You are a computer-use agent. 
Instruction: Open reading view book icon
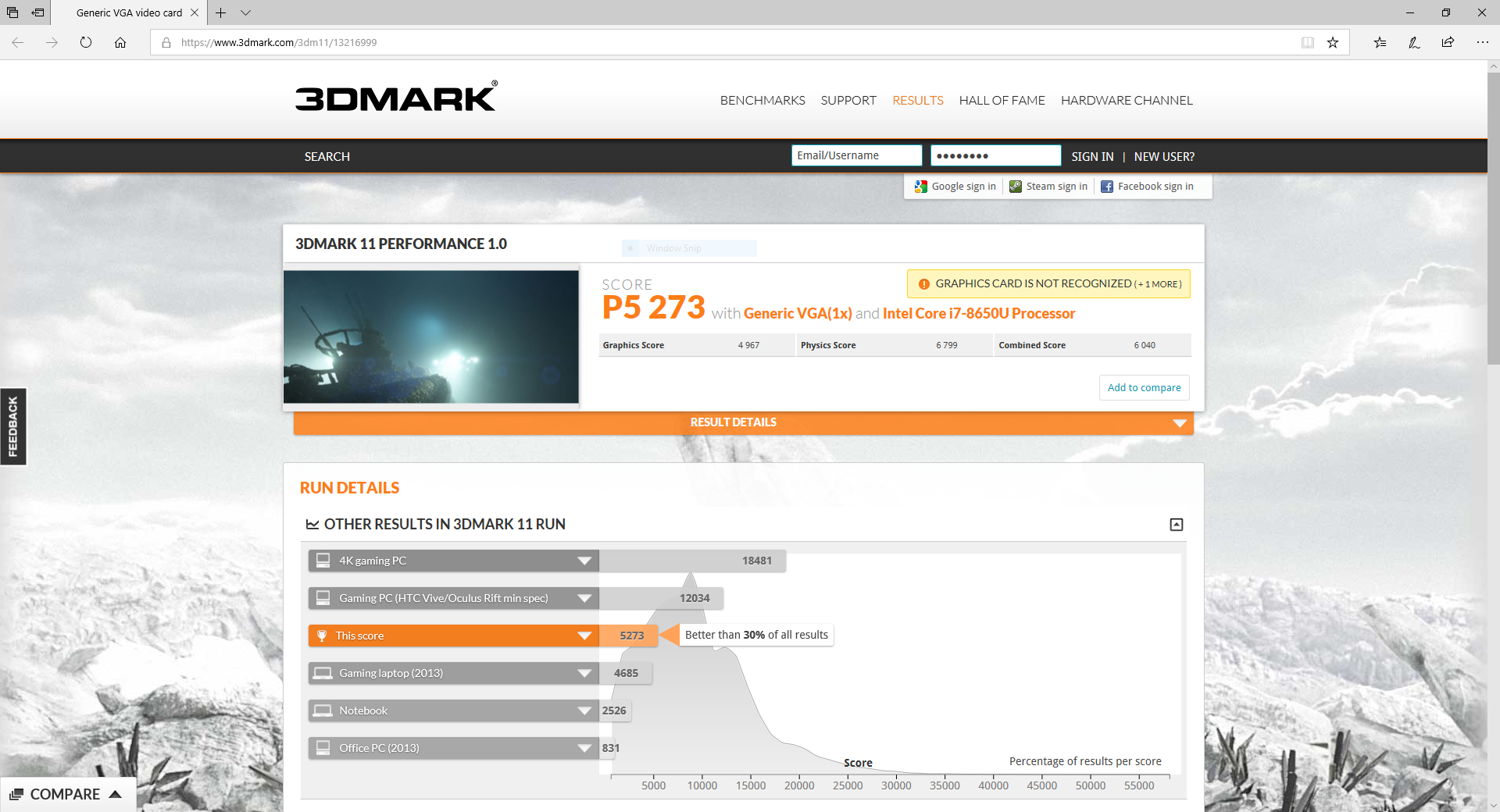click(1308, 42)
